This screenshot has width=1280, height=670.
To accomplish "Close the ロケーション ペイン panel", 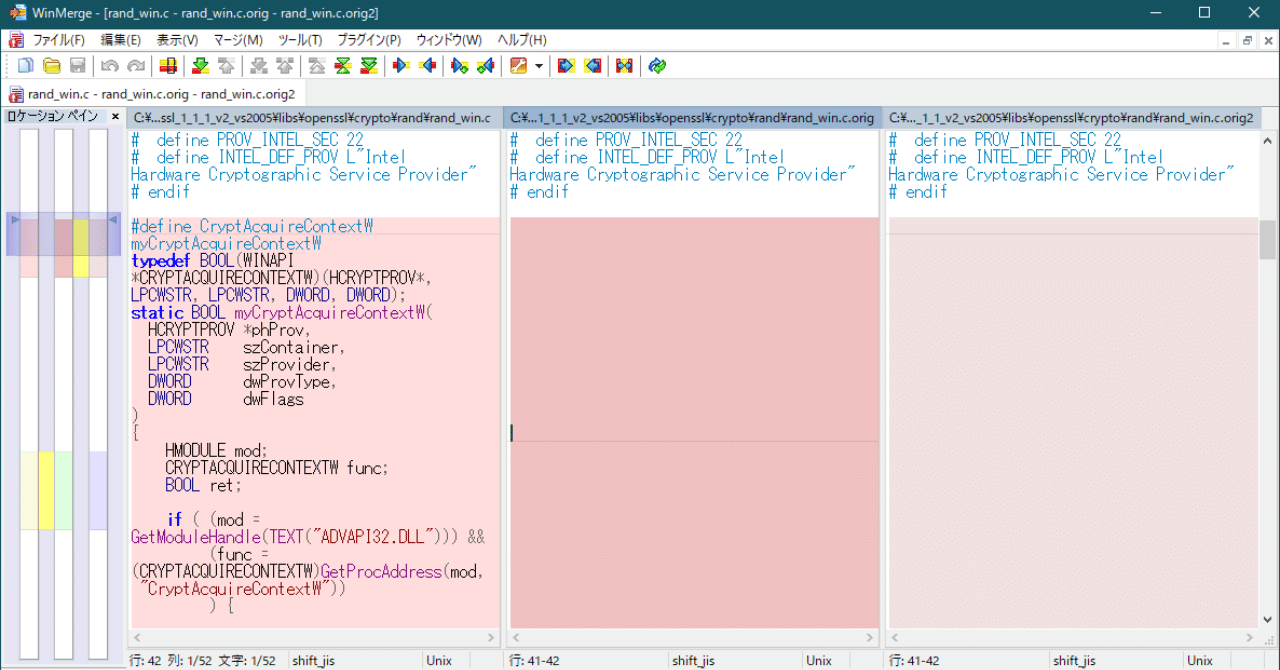I will pos(115,117).
